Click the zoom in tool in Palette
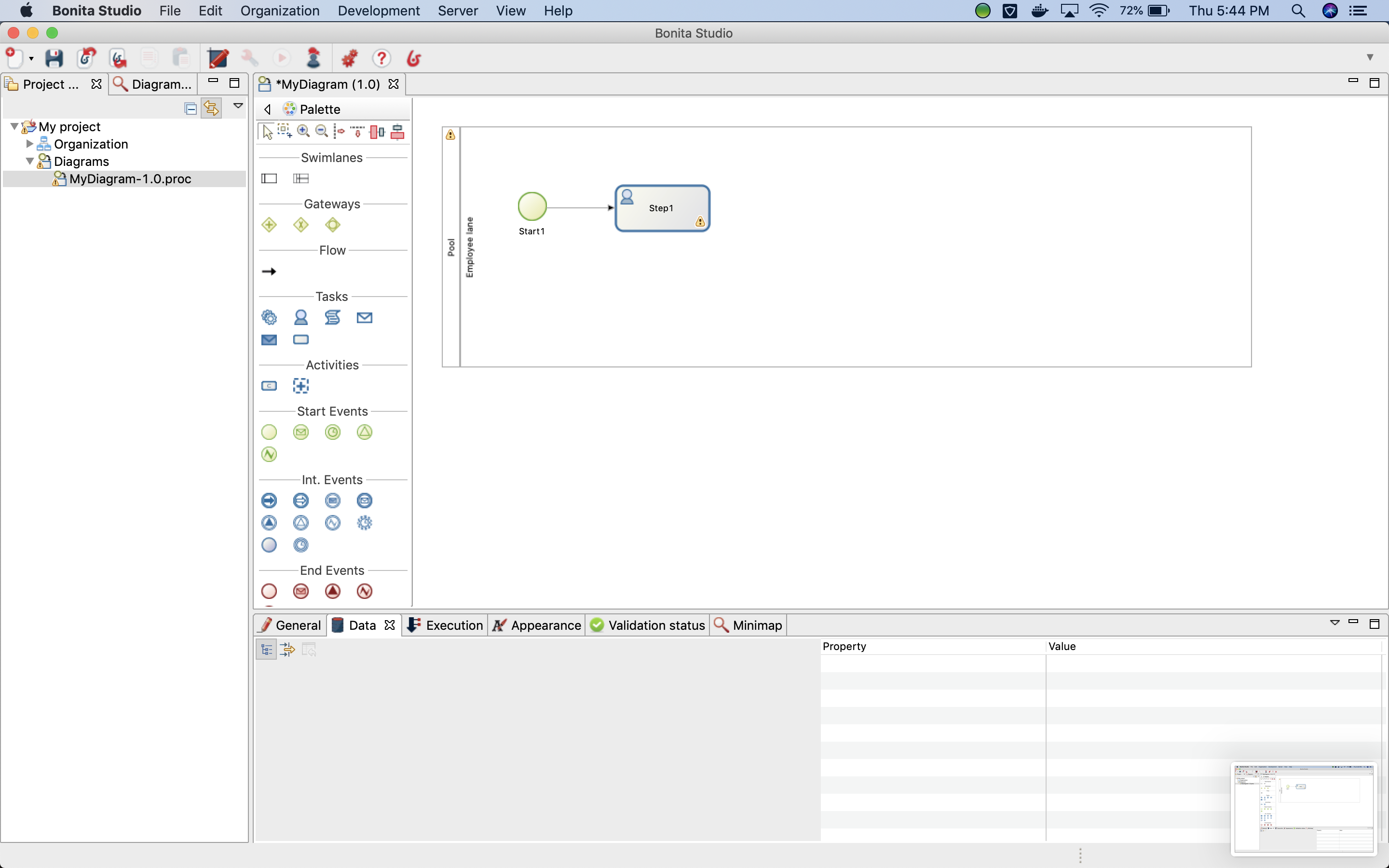The height and width of the screenshot is (868, 1389). [304, 132]
